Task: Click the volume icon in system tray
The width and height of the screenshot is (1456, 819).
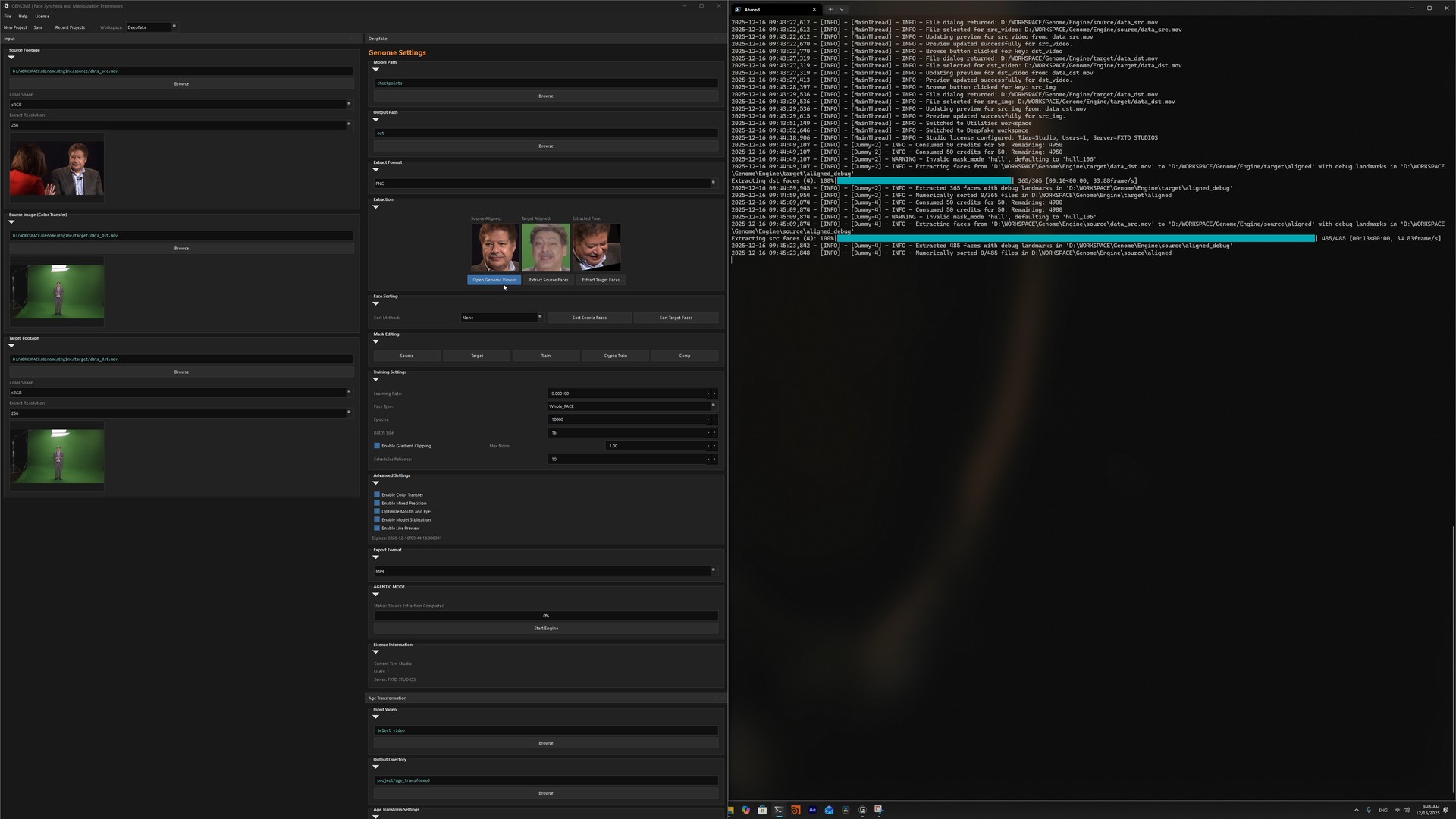Action: coord(1407,810)
